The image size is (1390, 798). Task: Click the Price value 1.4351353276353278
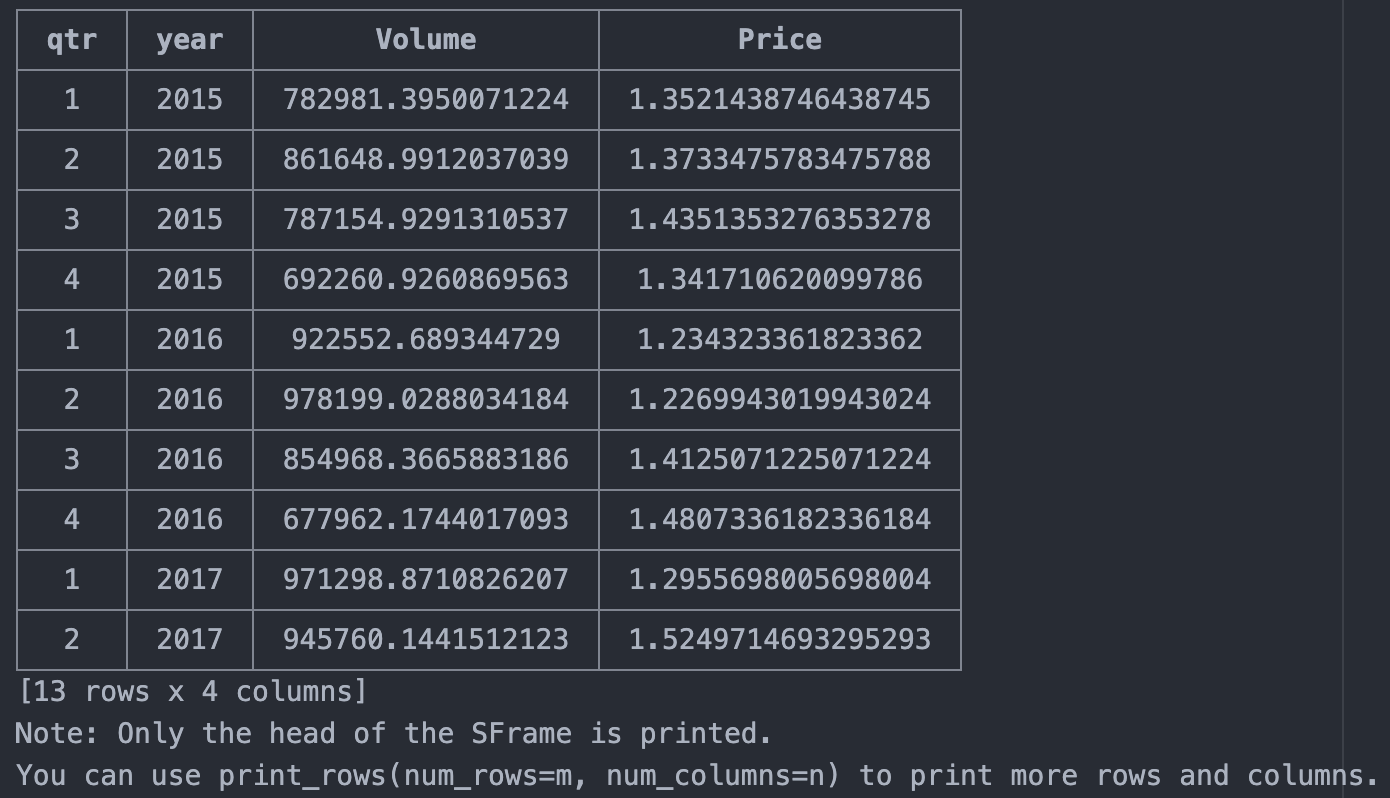(779, 220)
